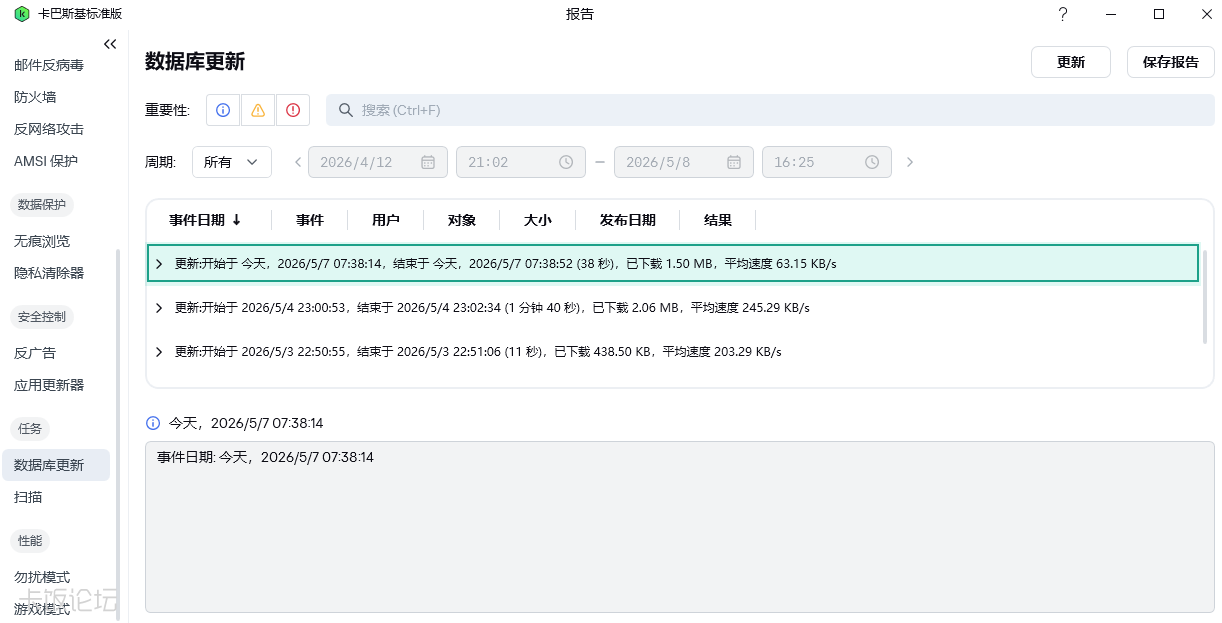Viewport: 1222px width, 623px height.
Task: Sort by 事件 column header
Action: (x=310, y=220)
